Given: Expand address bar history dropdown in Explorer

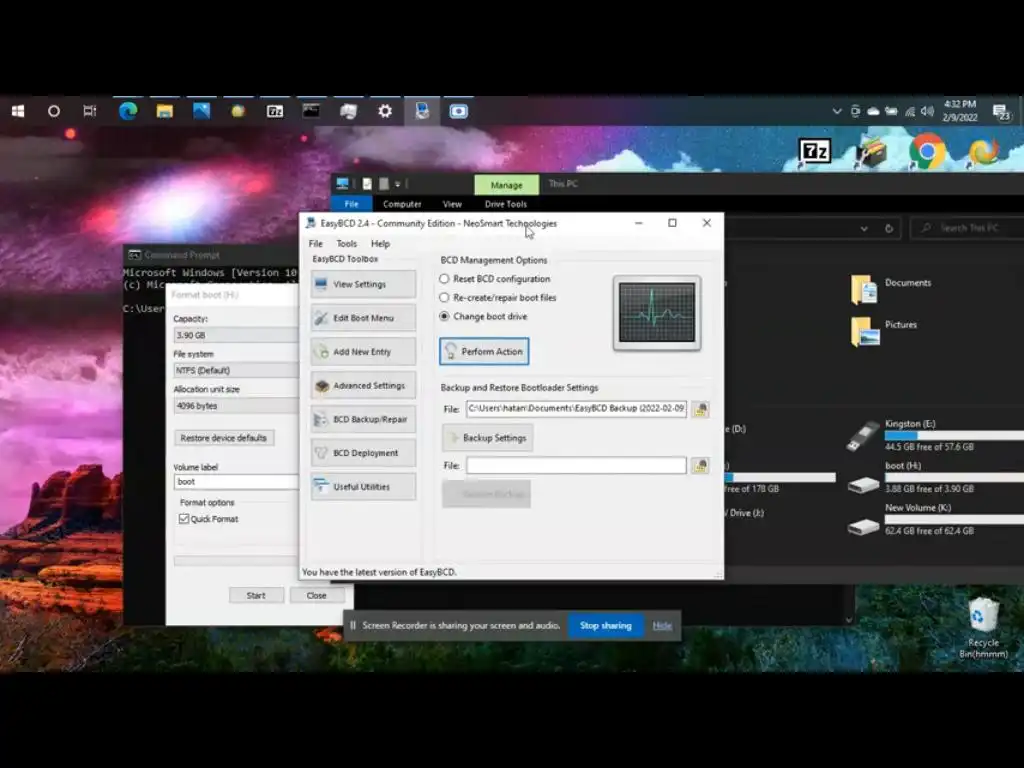Looking at the screenshot, I should 864,229.
